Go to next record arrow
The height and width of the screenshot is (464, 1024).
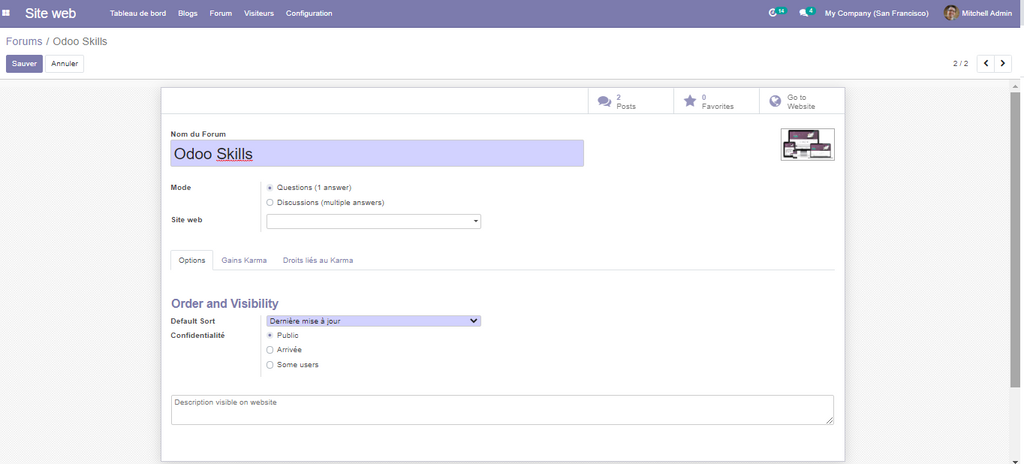(x=1003, y=63)
